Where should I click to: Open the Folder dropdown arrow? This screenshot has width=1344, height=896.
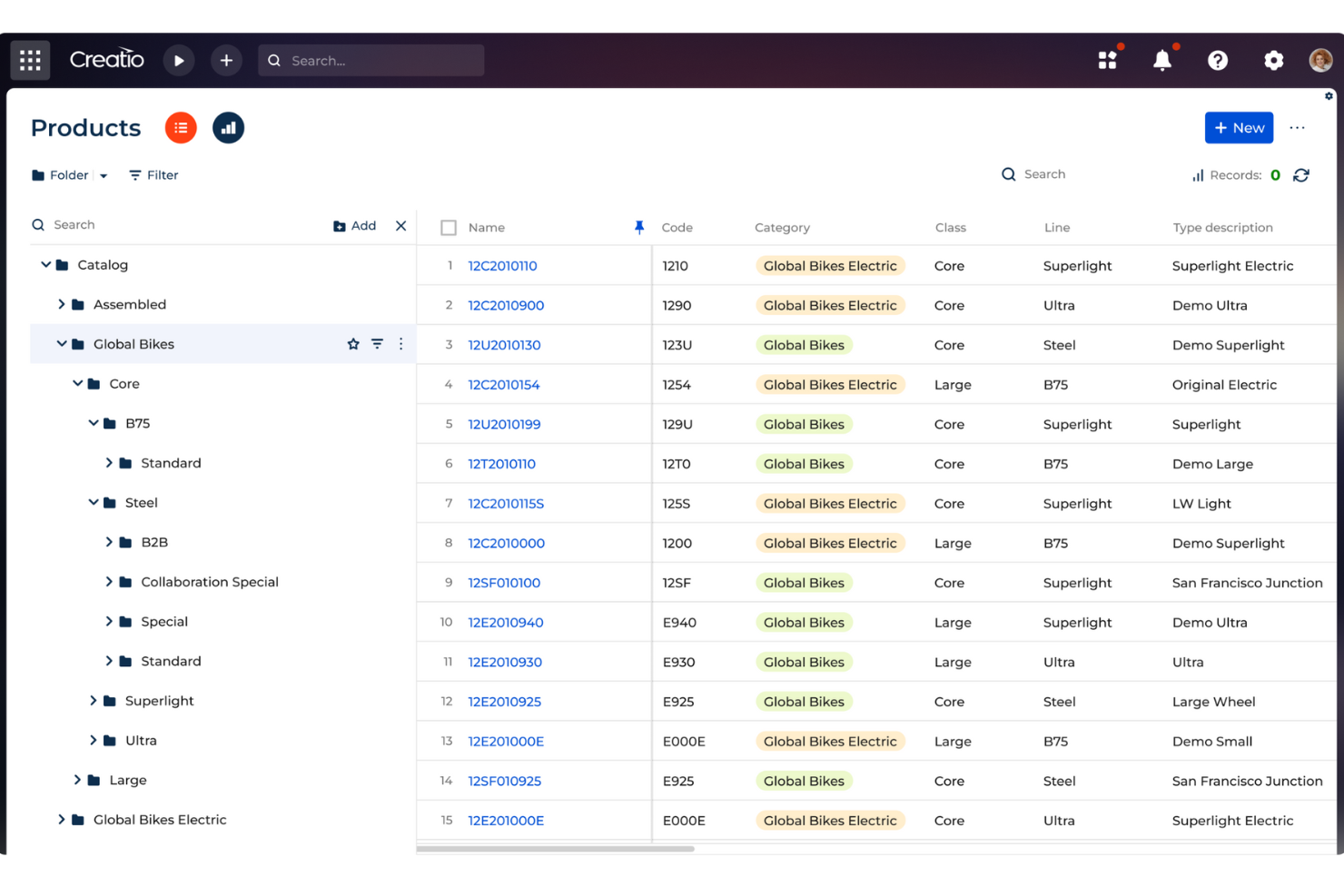103,175
